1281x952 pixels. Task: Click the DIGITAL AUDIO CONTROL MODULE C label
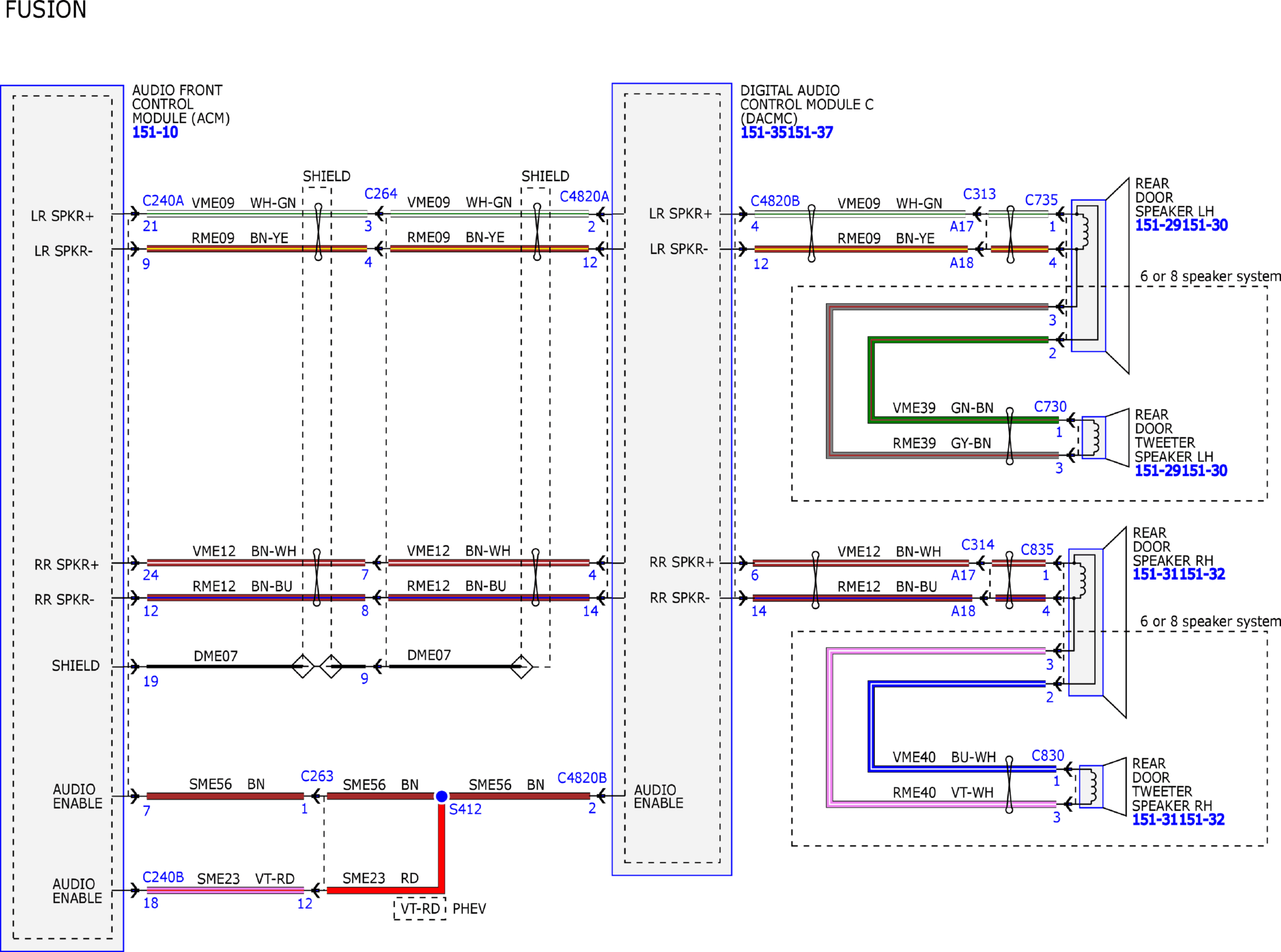(806, 104)
